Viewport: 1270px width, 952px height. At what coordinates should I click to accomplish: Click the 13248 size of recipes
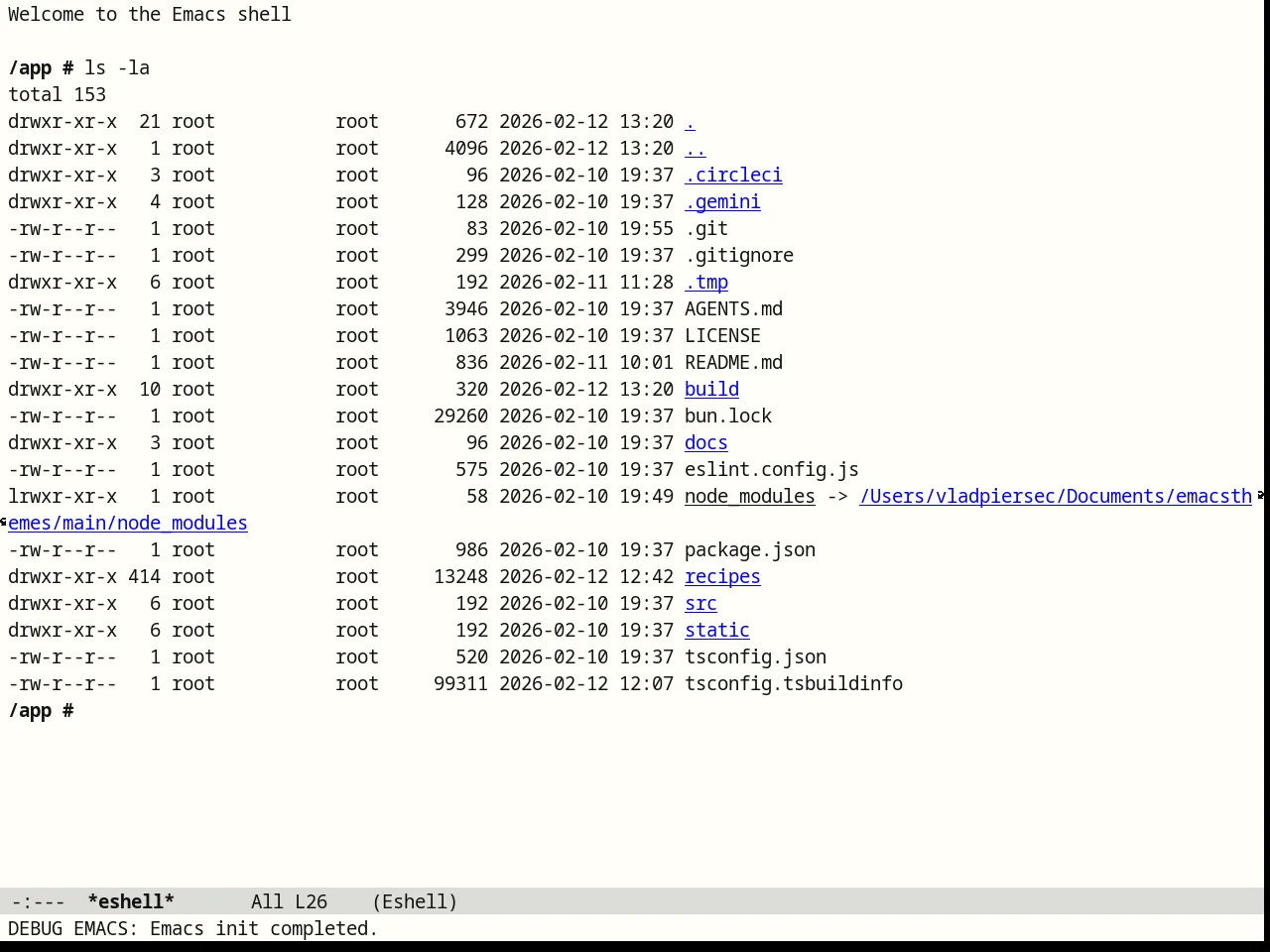(x=460, y=577)
